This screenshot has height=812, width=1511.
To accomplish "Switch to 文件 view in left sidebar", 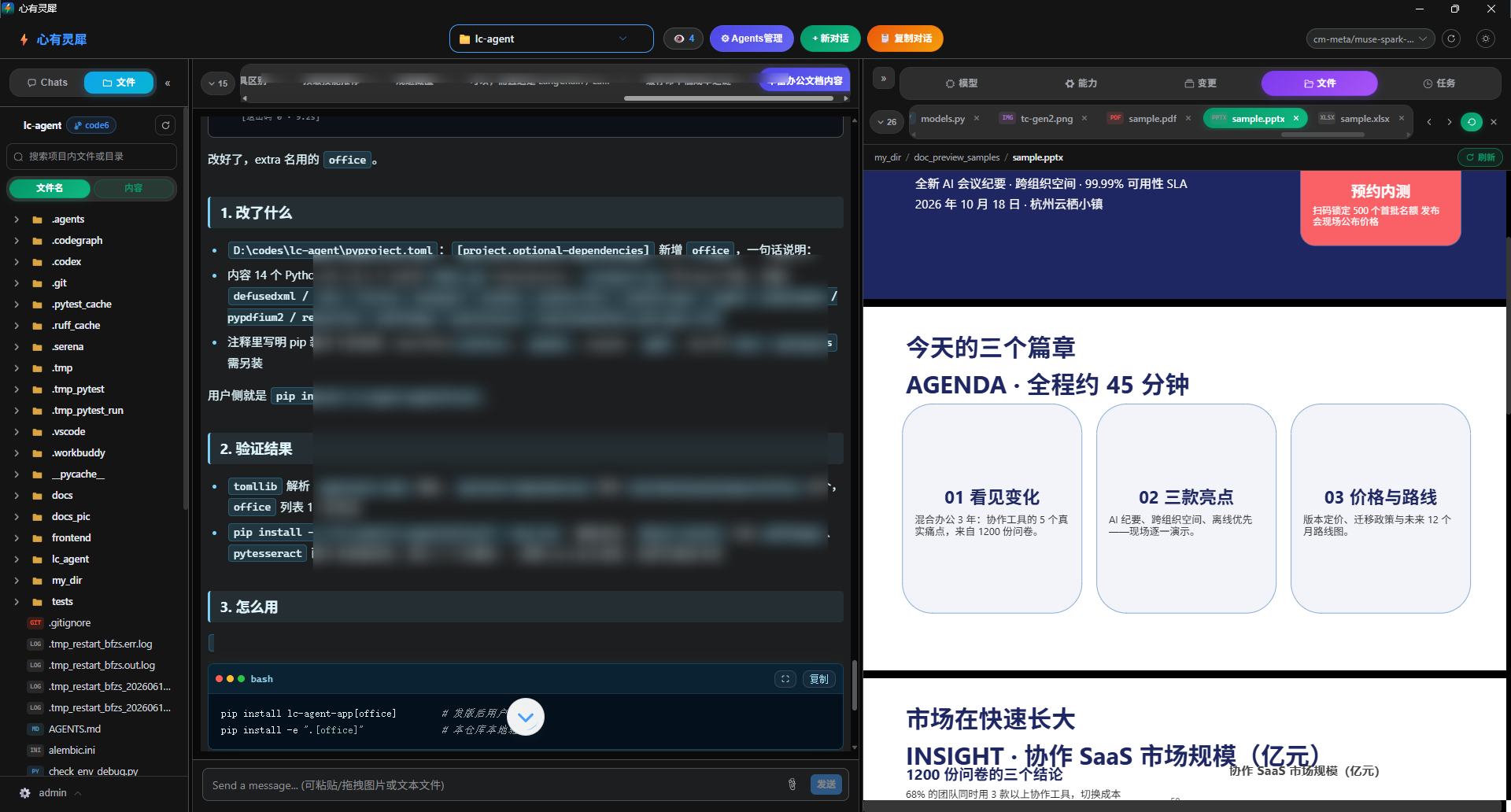I will pos(119,83).
